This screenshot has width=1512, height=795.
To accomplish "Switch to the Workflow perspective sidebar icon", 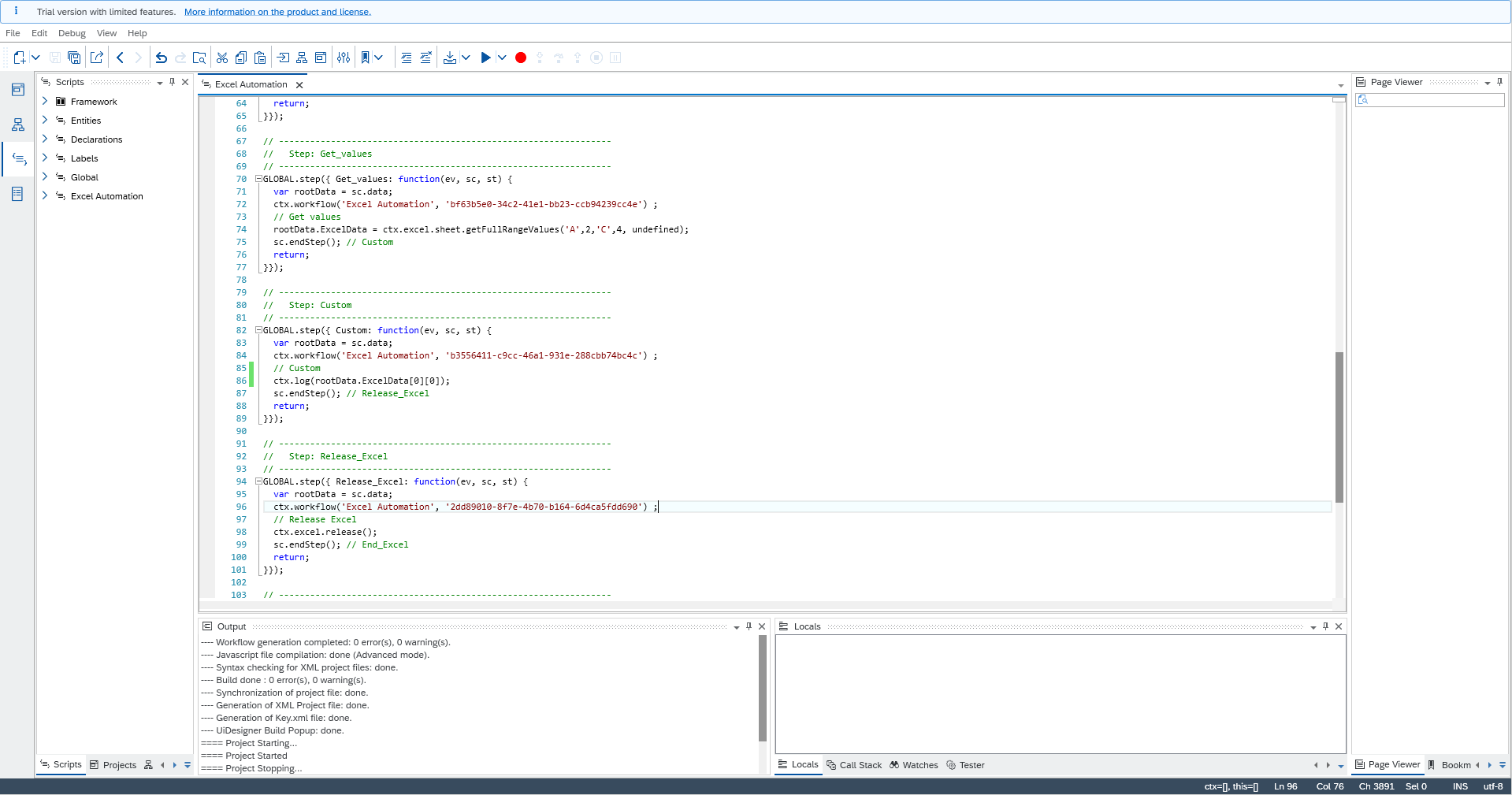I will click(18, 124).
